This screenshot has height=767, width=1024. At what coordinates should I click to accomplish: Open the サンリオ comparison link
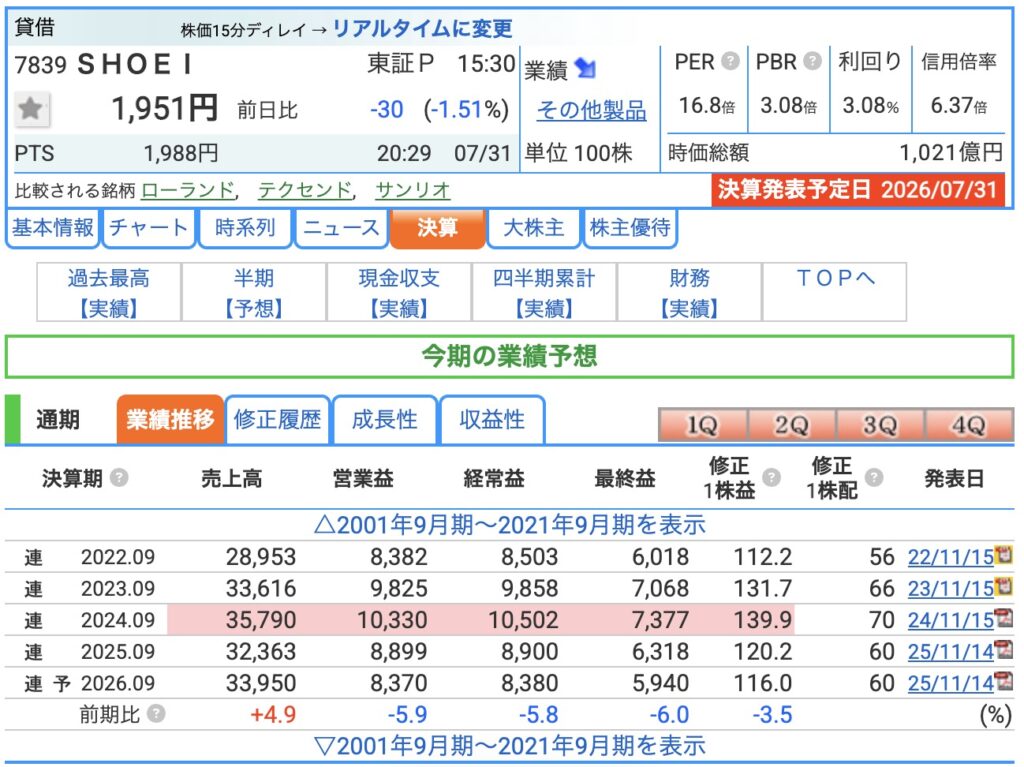pos(413,190)
